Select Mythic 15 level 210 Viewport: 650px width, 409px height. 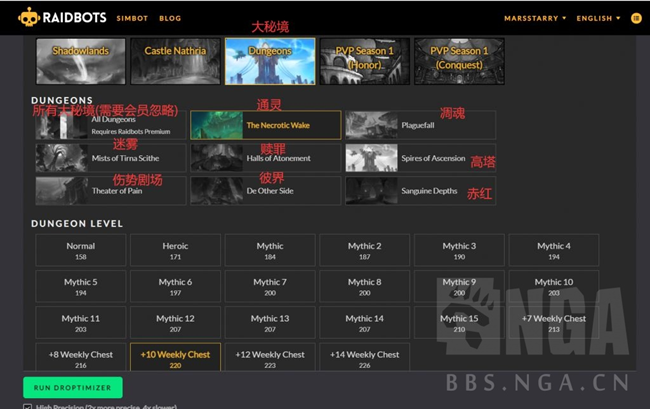coord(459,323)
